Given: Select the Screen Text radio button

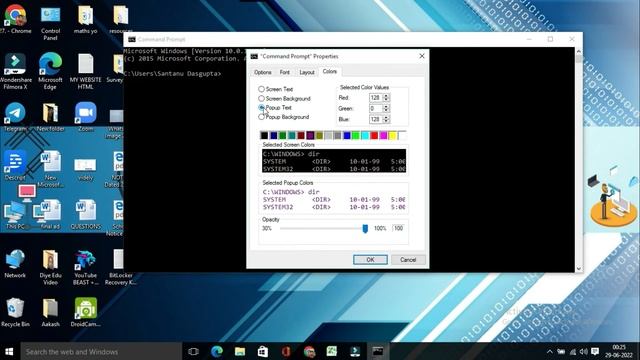Looking at the screenshot, I should coord(261,89).
